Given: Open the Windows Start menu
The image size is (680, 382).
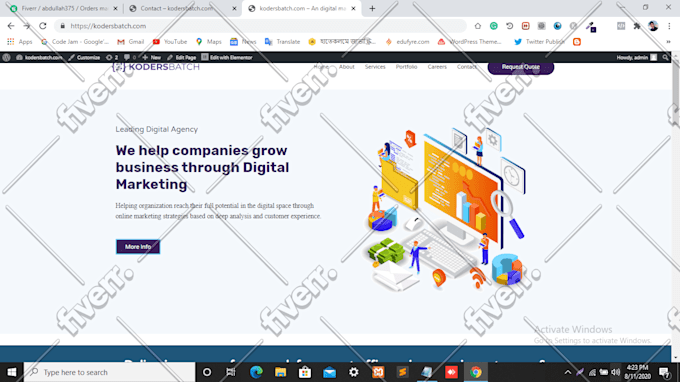Looking at the screenshot, I should tap(12, 372).
